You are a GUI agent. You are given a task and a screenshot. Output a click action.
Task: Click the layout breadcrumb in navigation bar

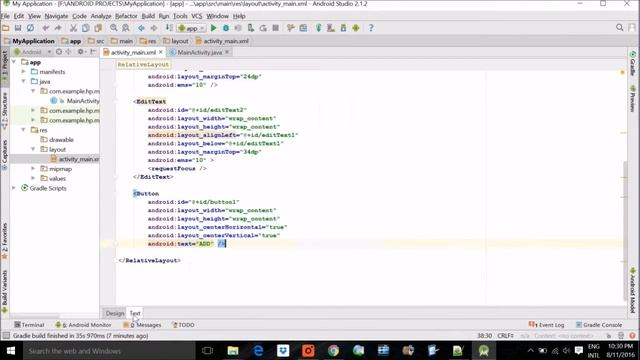coord(176,41)
